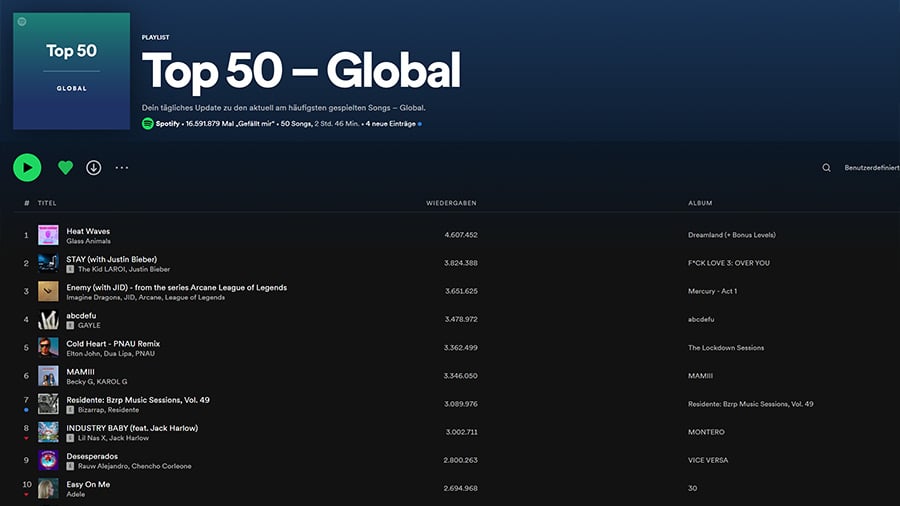Image resolution: width=900 pixels, height=506 pixels.
Task: Select the Cold Heart - PNAU Remix title
Action: [113, 344]
